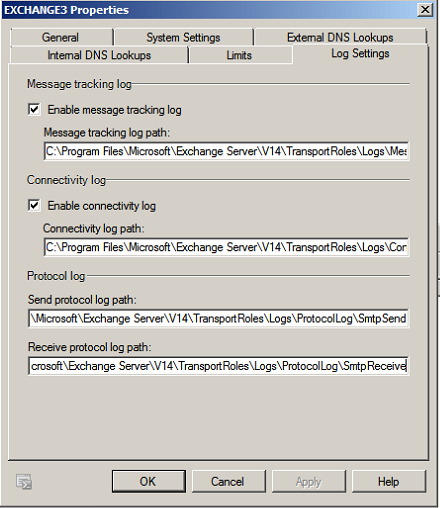Image resolution: width=440 pixels, height=508 pixels.
Task: Go to the Internal DNS Lookups tab
Action: pyautogui.click(x=99, y=55)
